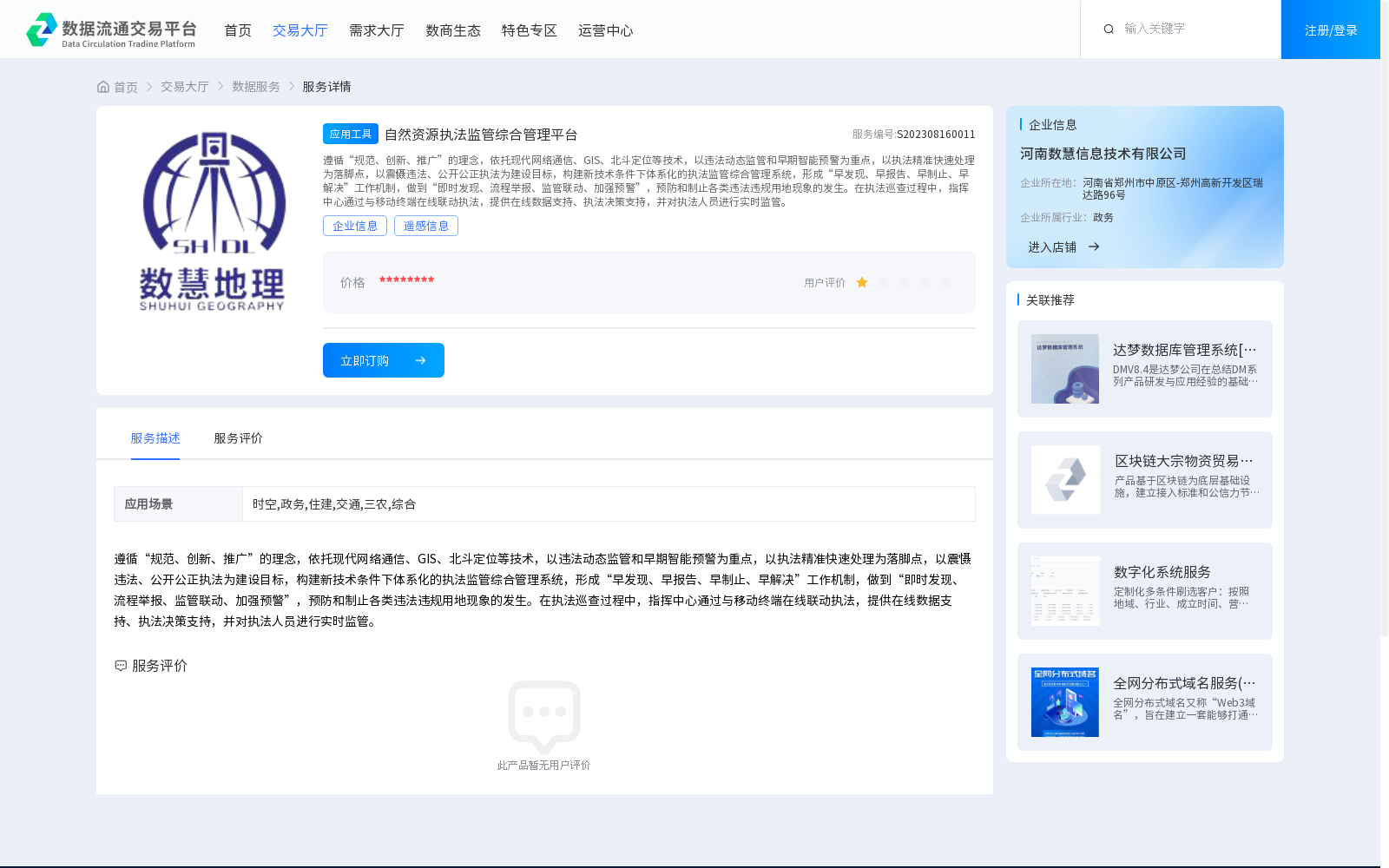Click the masked price ********
Screen dimensions: 1389x868
(406, 280)
